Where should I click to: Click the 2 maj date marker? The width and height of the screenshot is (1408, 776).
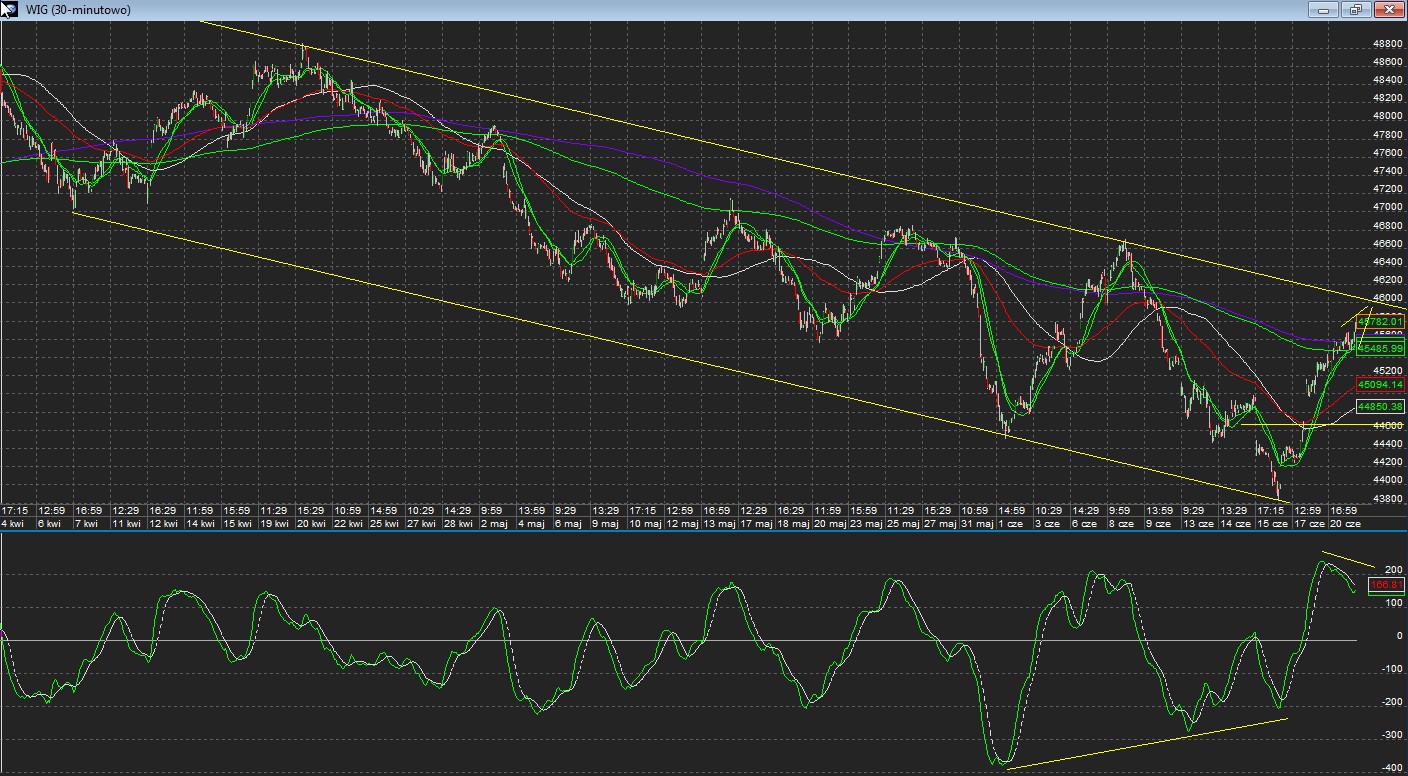(x=494, y=523)
